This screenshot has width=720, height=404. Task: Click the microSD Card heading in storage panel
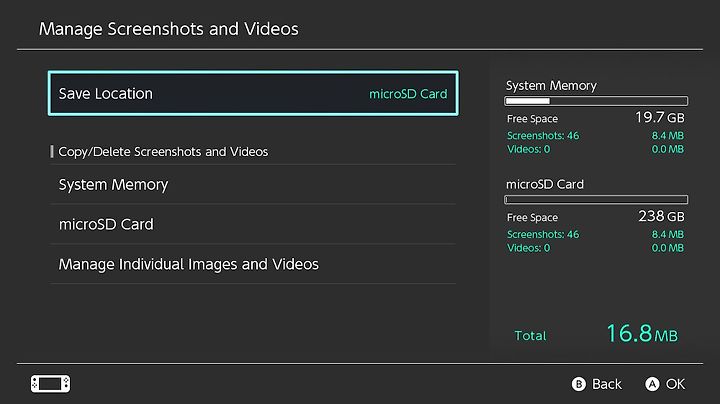(545, 184)
